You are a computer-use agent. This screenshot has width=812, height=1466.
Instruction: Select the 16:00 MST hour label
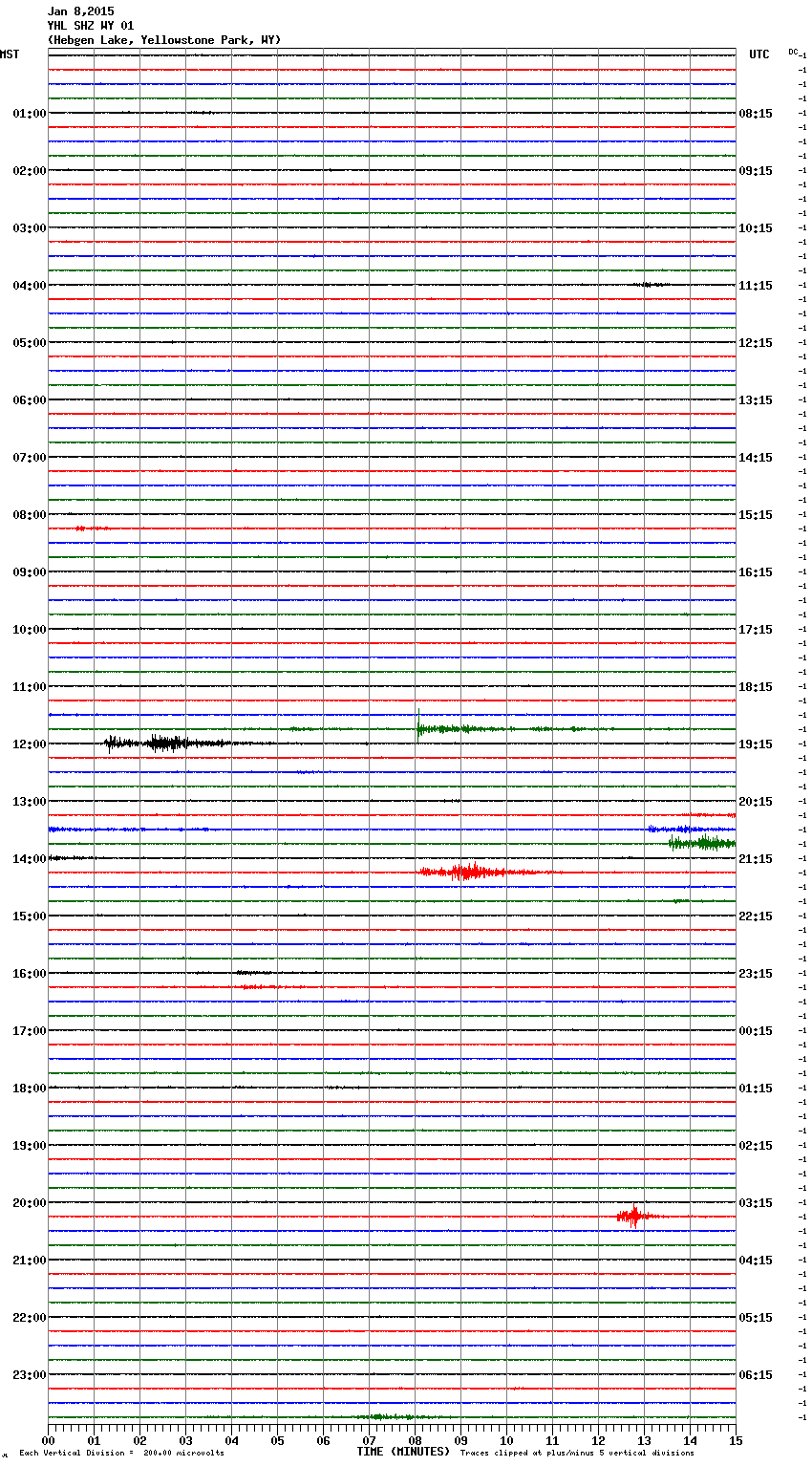point(29,974)
